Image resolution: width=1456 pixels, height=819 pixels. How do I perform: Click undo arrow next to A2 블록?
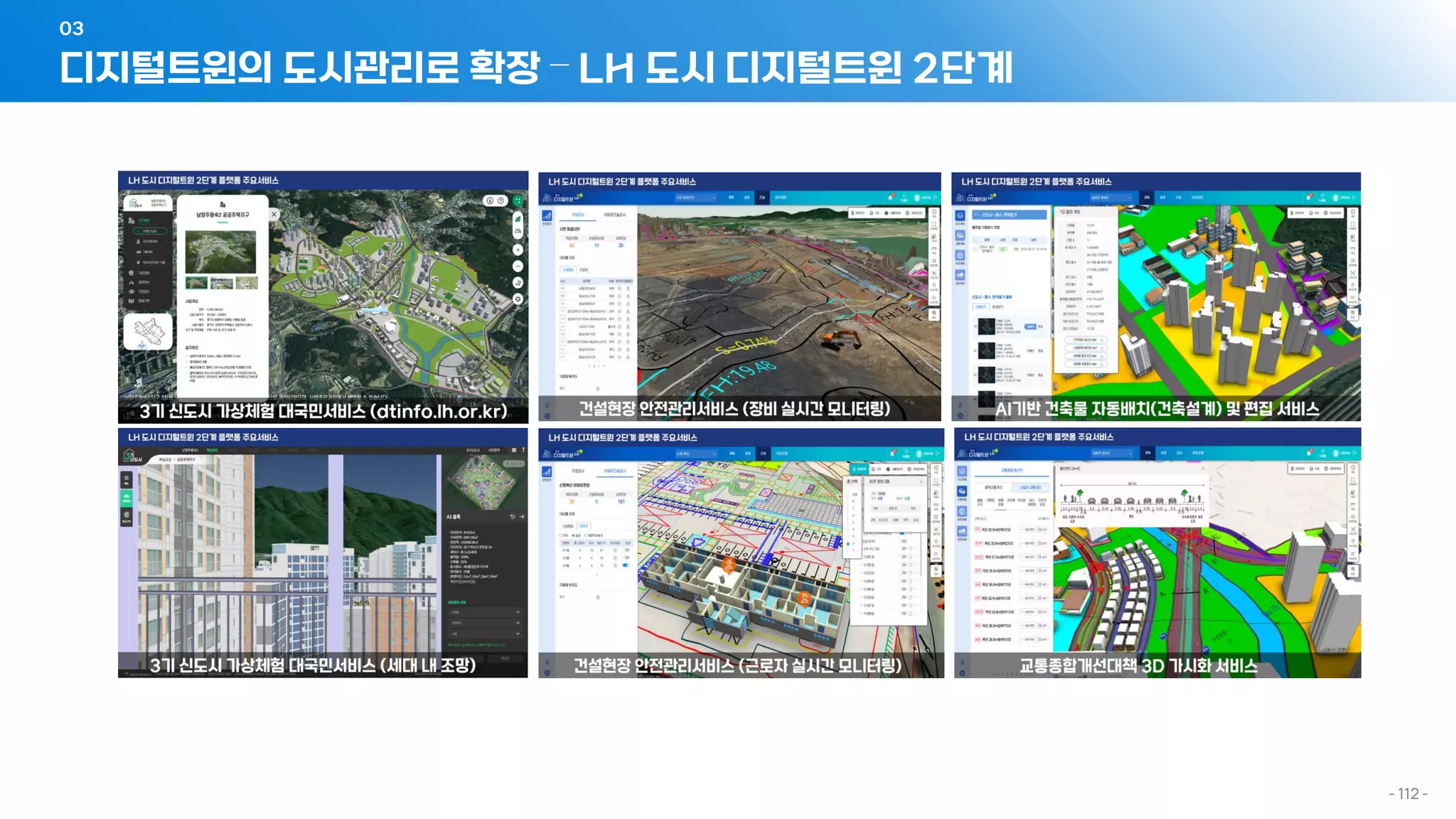[x=513, y=517]
